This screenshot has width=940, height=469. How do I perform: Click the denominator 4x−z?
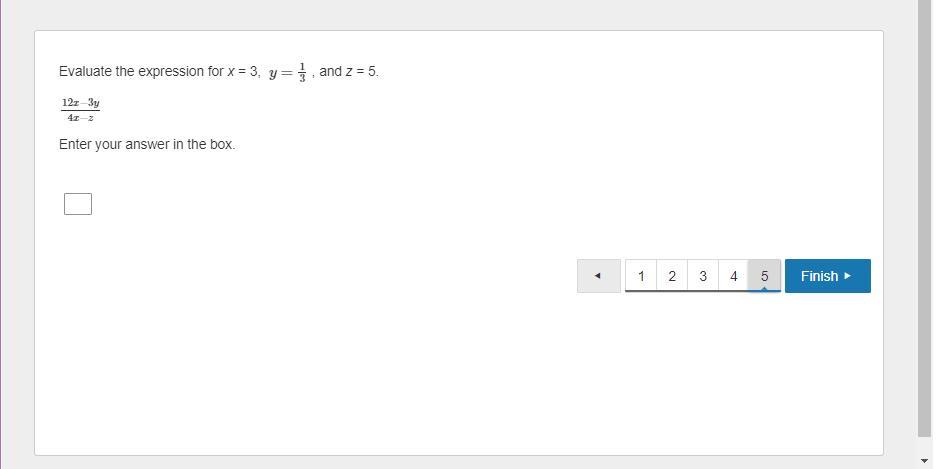point(80,118)
